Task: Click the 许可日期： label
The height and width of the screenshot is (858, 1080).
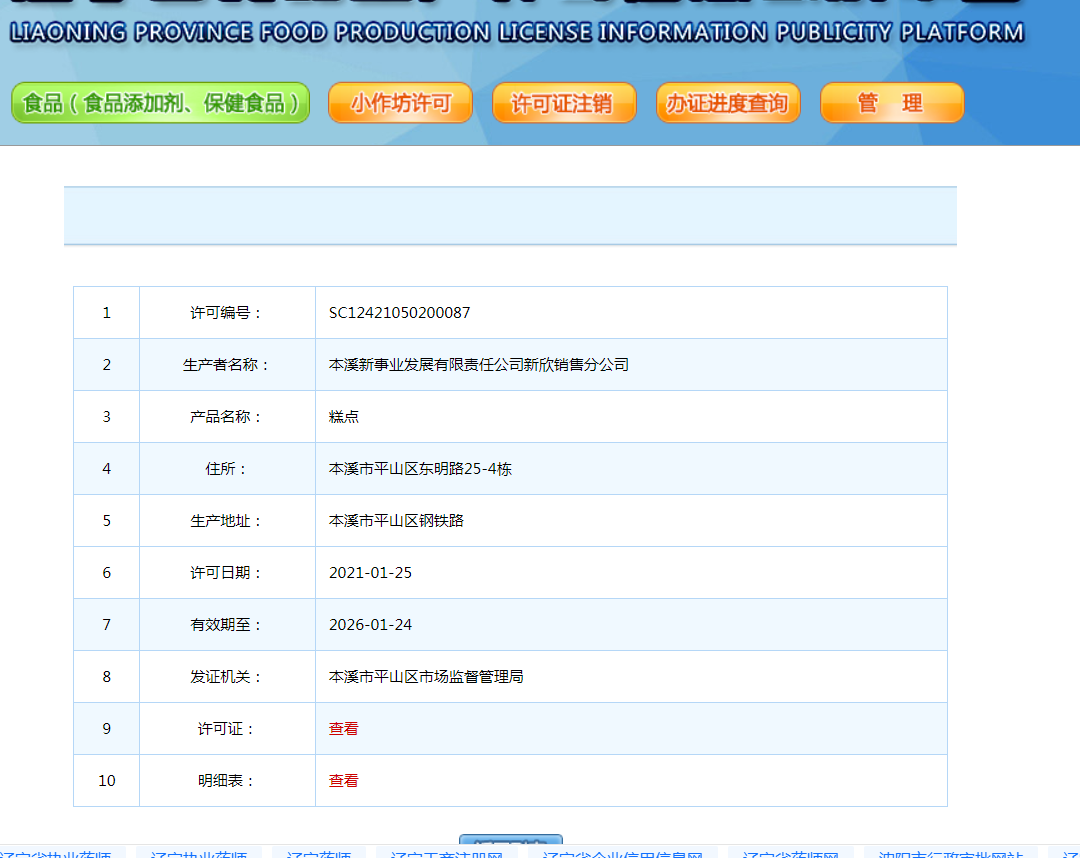Action: [x=227, y=573]
